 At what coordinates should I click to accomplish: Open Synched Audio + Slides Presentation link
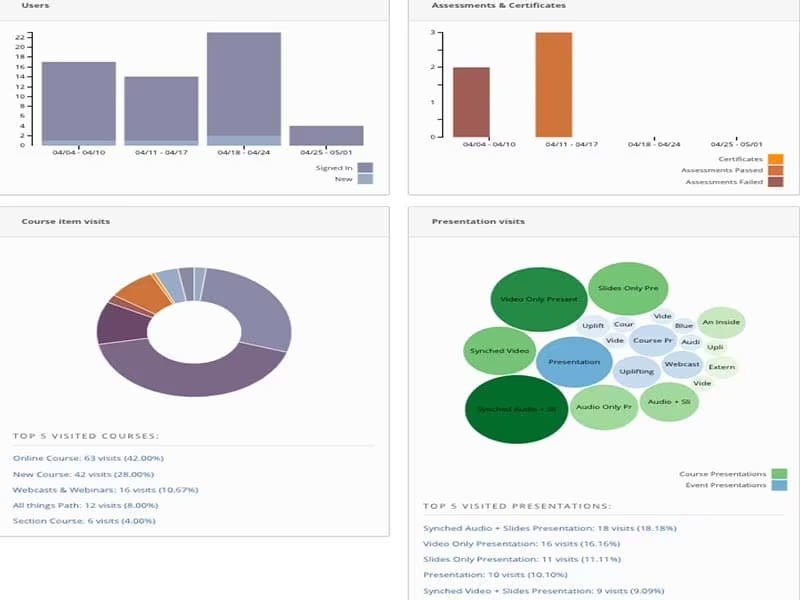[x=550, y=528]
